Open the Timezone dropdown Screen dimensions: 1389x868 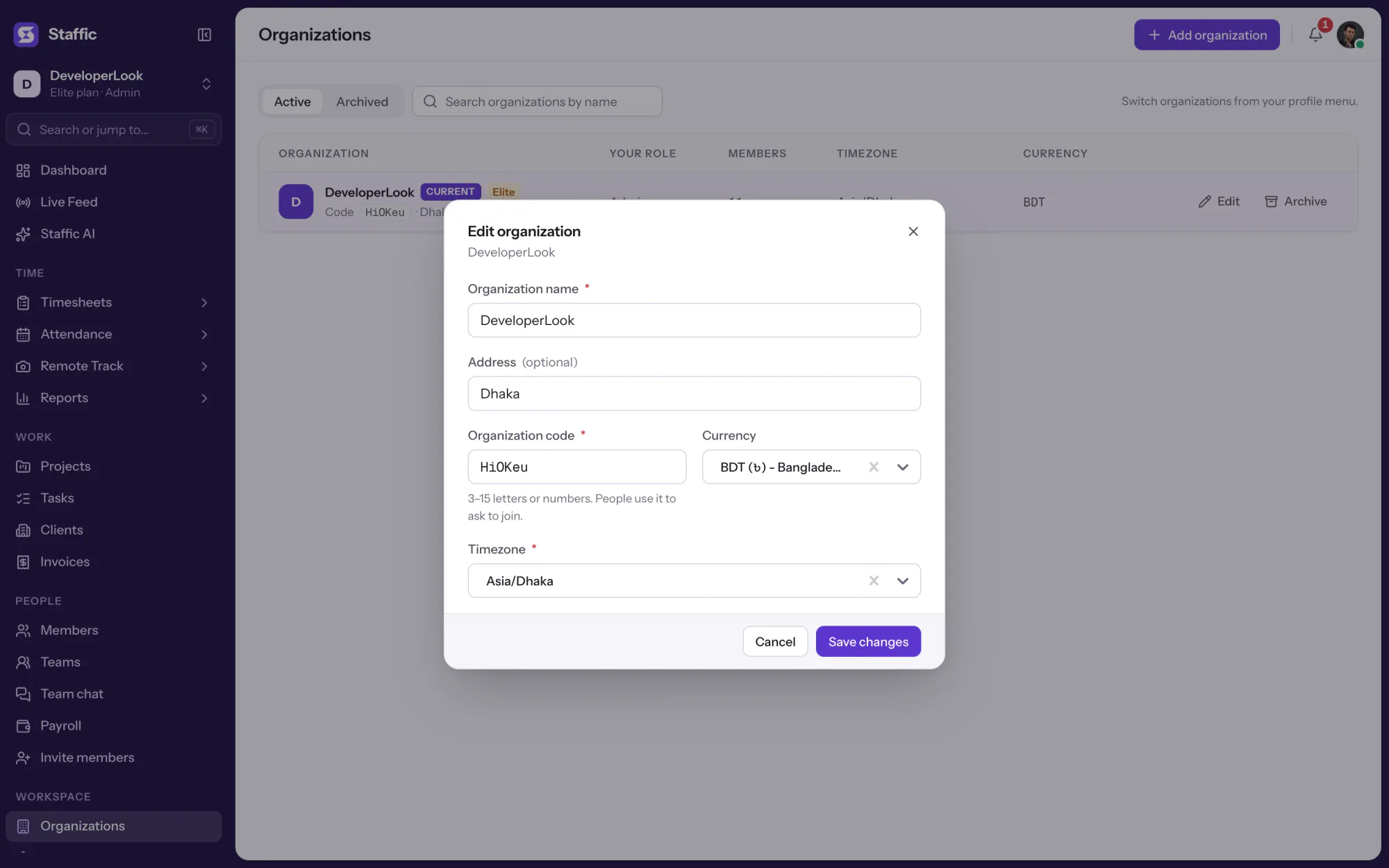point(903,581)
